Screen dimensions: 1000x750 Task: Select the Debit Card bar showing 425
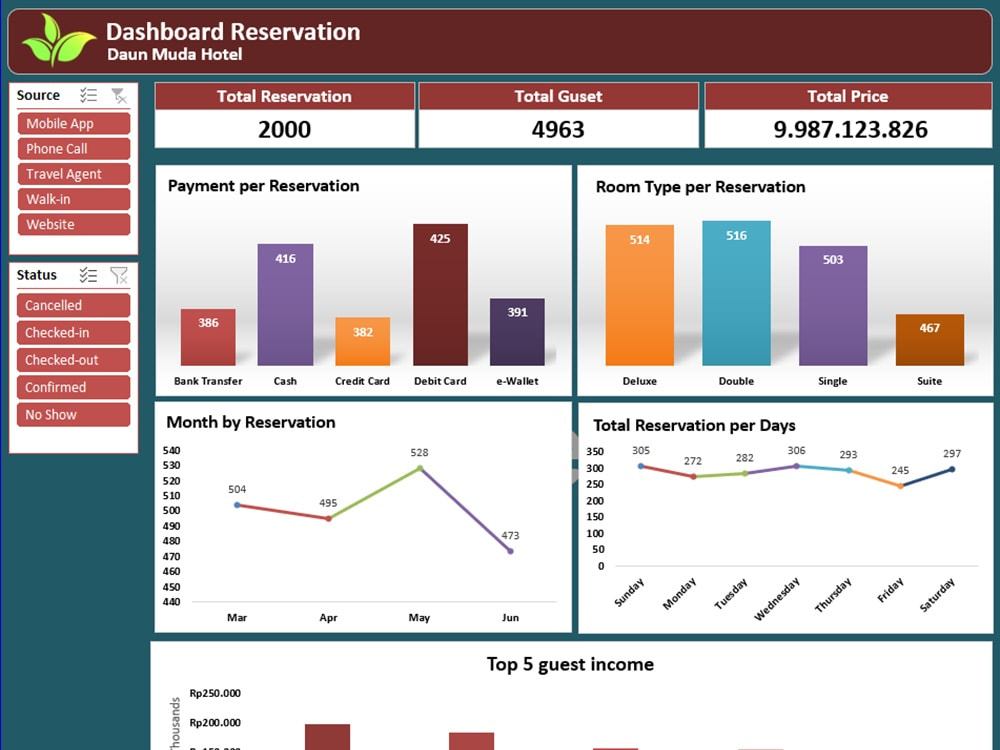click(440, 295)
